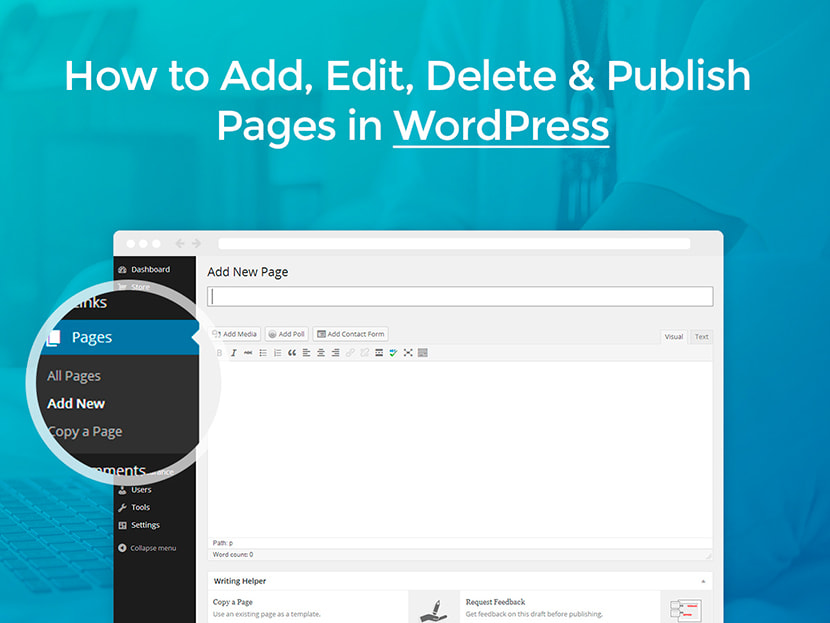
Task: Open Dashboard in the sidebar
Action: click(144, 269)
